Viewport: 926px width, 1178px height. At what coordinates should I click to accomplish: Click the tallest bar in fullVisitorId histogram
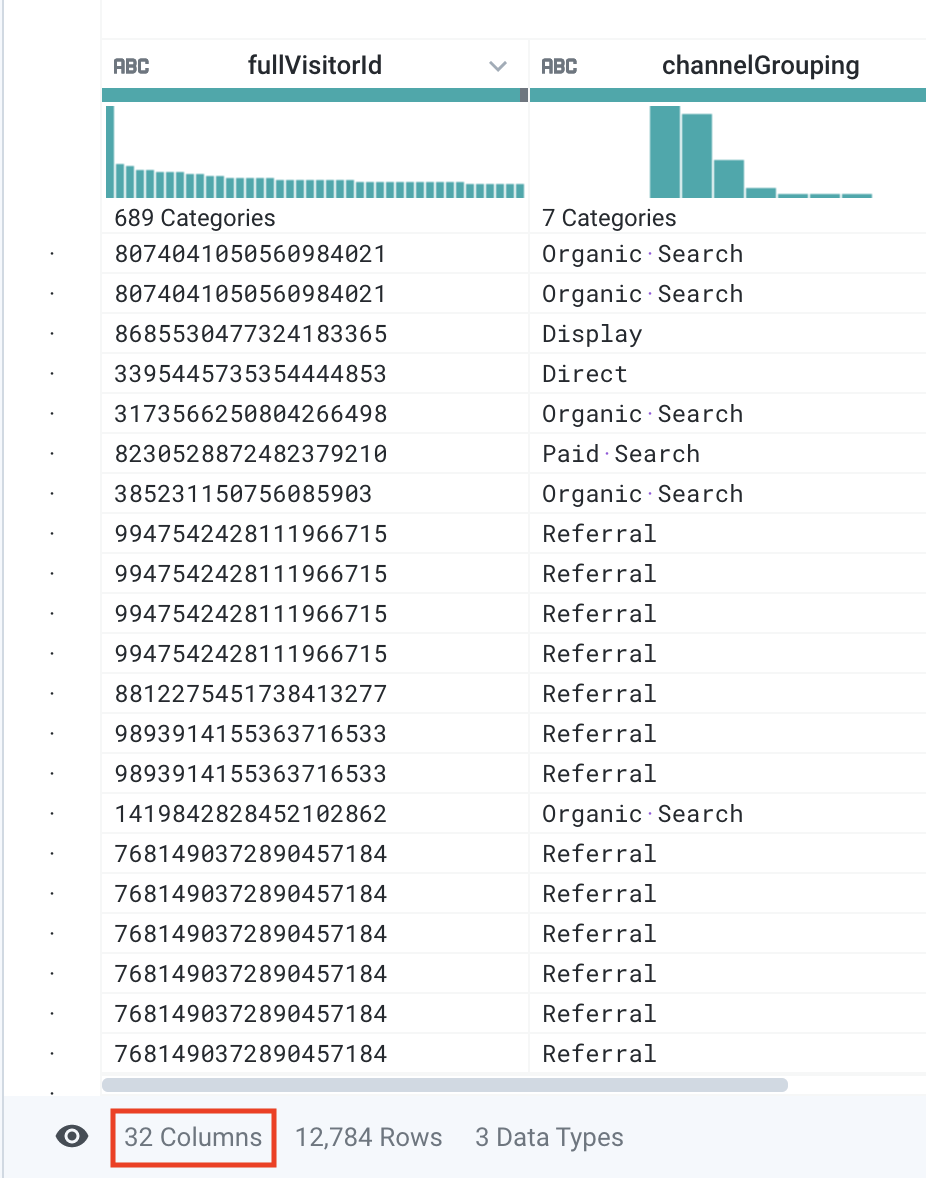[x=110, y=152]
